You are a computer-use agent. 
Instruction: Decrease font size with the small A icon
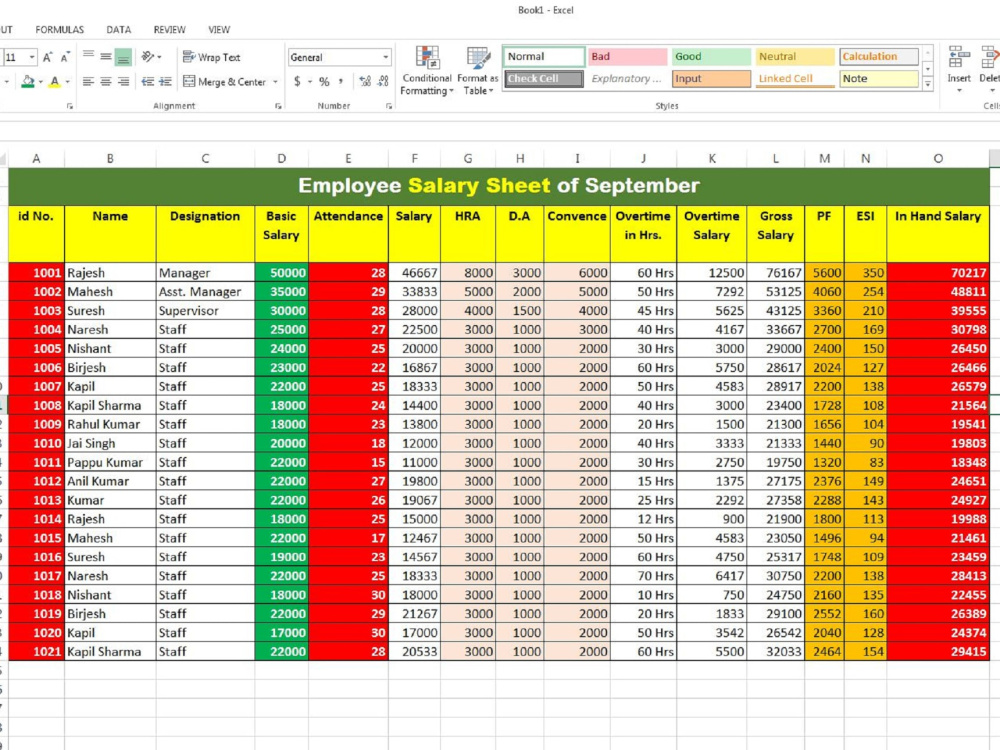(64, 57)
